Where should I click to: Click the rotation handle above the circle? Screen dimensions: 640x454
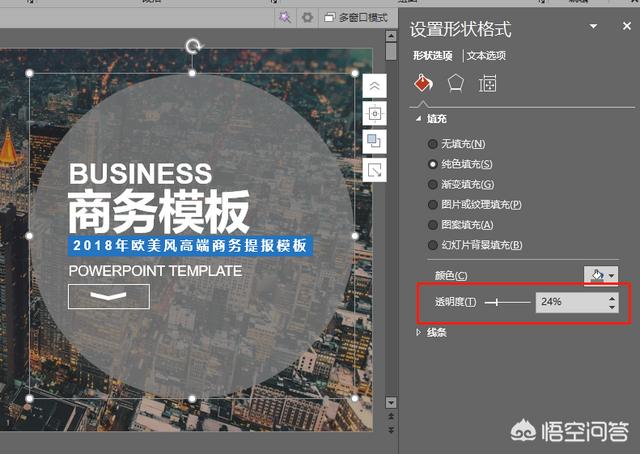click(193, 46)
